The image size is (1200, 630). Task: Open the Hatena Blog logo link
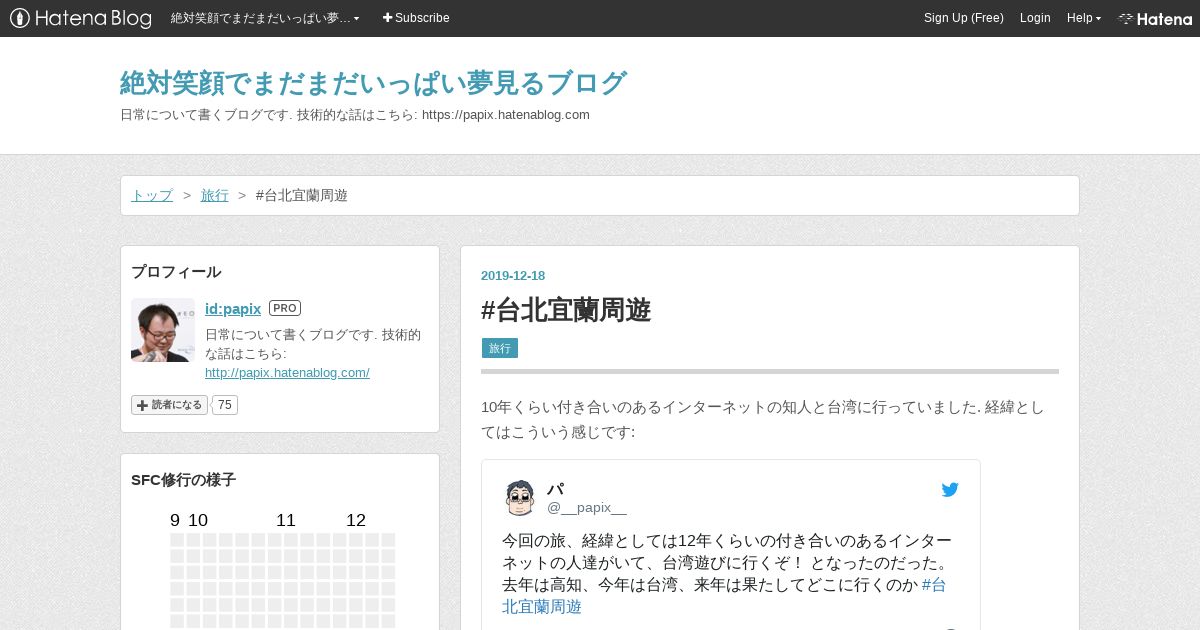click(x=81, y=18)
